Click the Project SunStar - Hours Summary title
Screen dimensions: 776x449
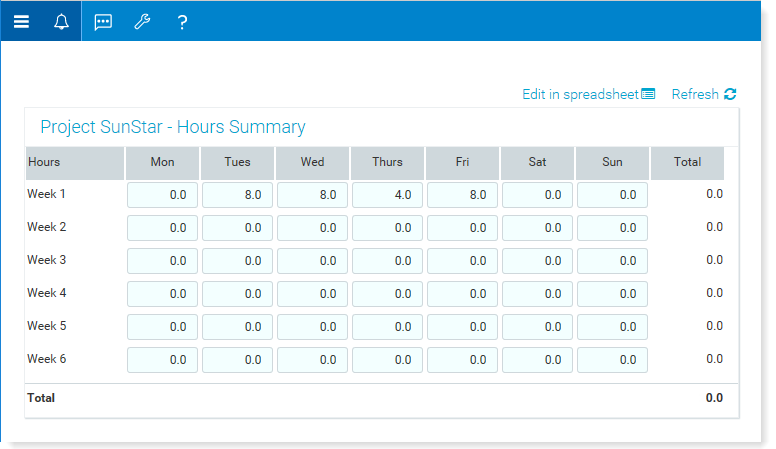pyautogui.click(x=173, y=127)
